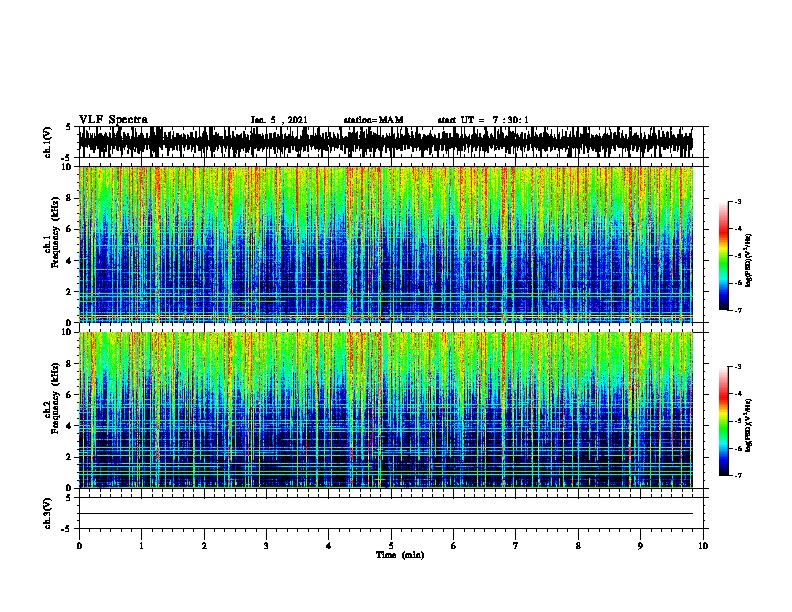
Task: Click time axis tick label '3'
Action: click(x=266, y=546)
